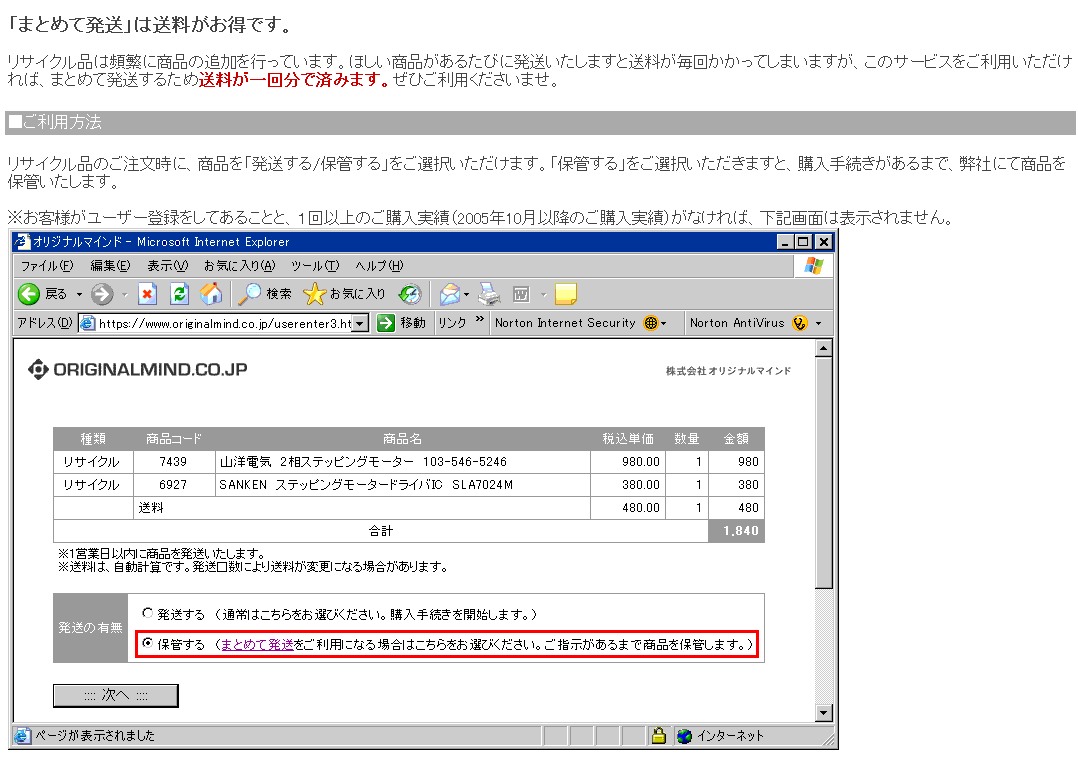The height and width of the screenshot is (762, 1078).
Task: Click the SANKEN ステッピングモータードライバIC product name
Action: coord(366,485)
